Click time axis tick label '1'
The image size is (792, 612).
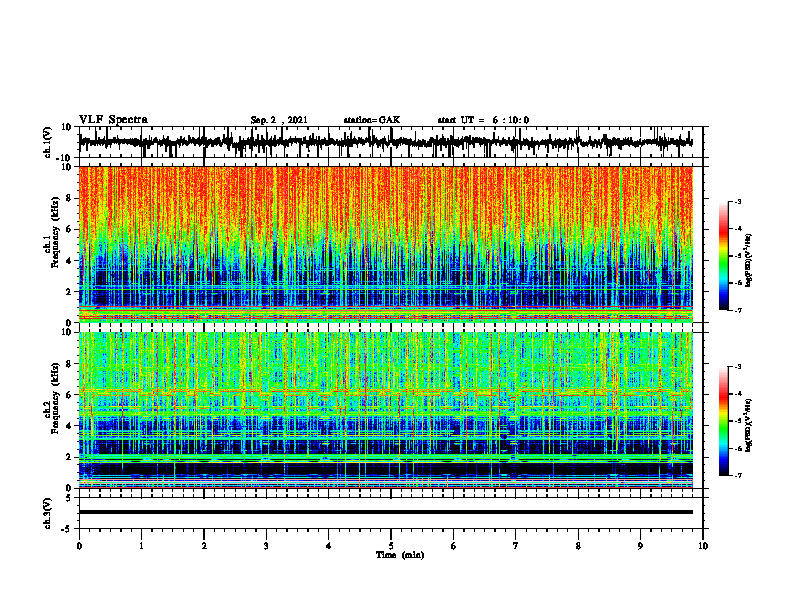point(141,546)
